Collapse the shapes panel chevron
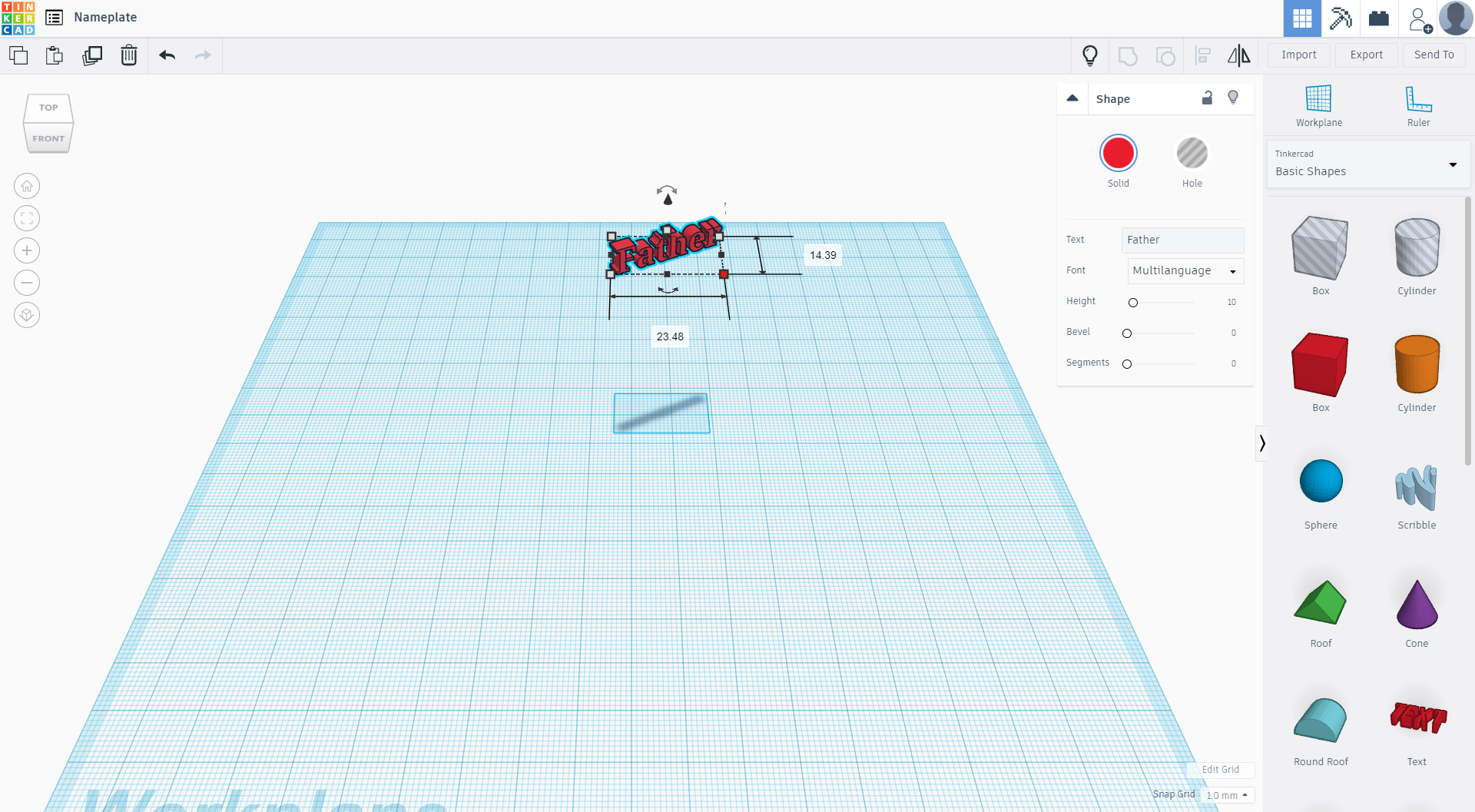The image size is (1475, 812). [1261, 443]
